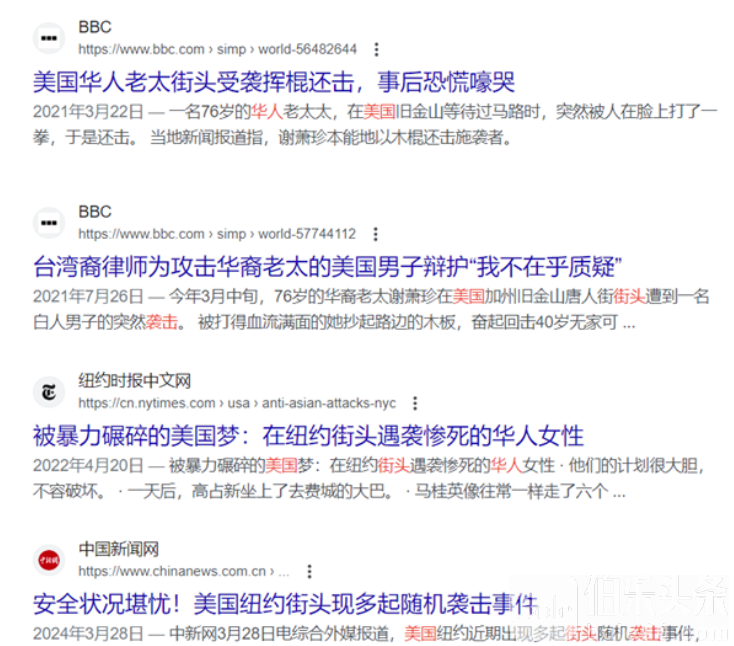Click the cn.nytimes.com breadcrumb URL
Viewport: 734px width, 646px height.
pos(237,403)
